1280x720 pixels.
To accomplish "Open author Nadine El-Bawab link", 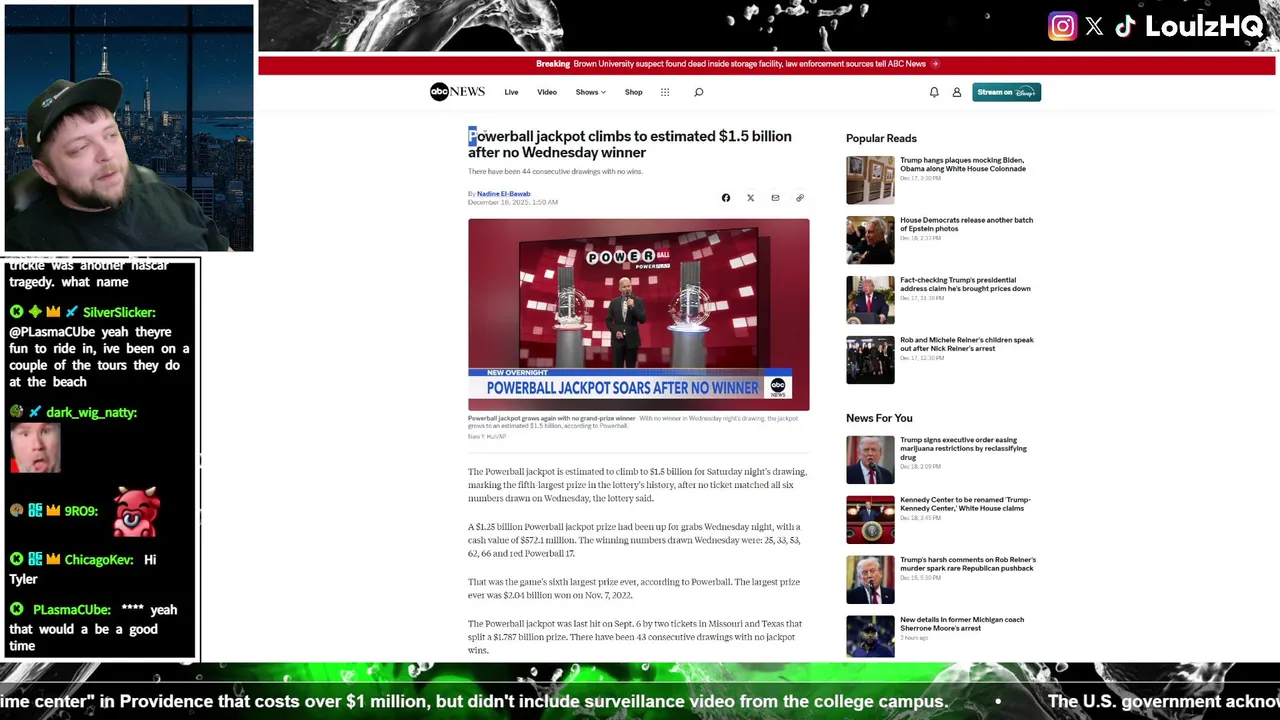I will pos(503,194).
